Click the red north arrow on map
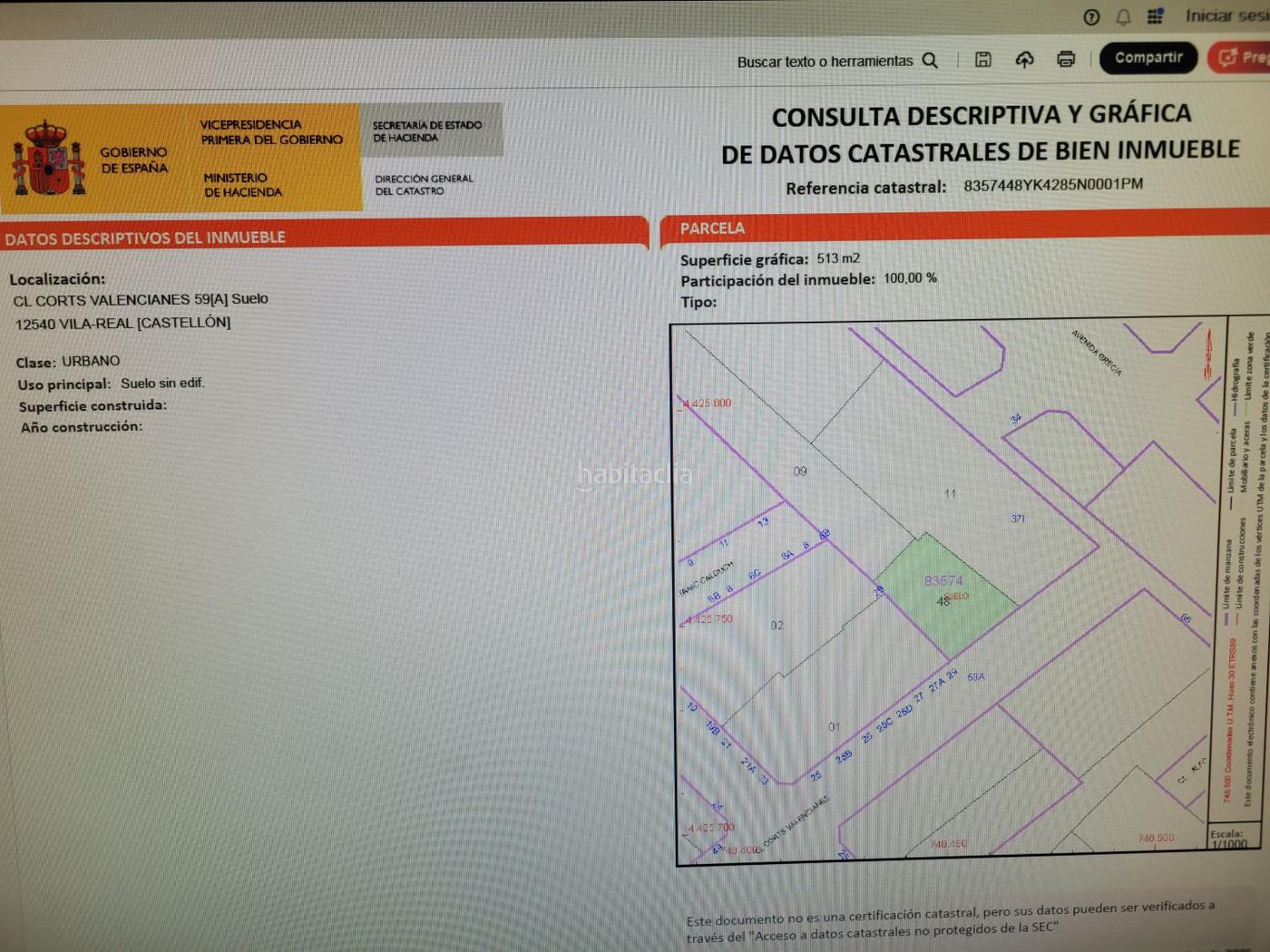 pyautogui.click(x=1208, y=355)
